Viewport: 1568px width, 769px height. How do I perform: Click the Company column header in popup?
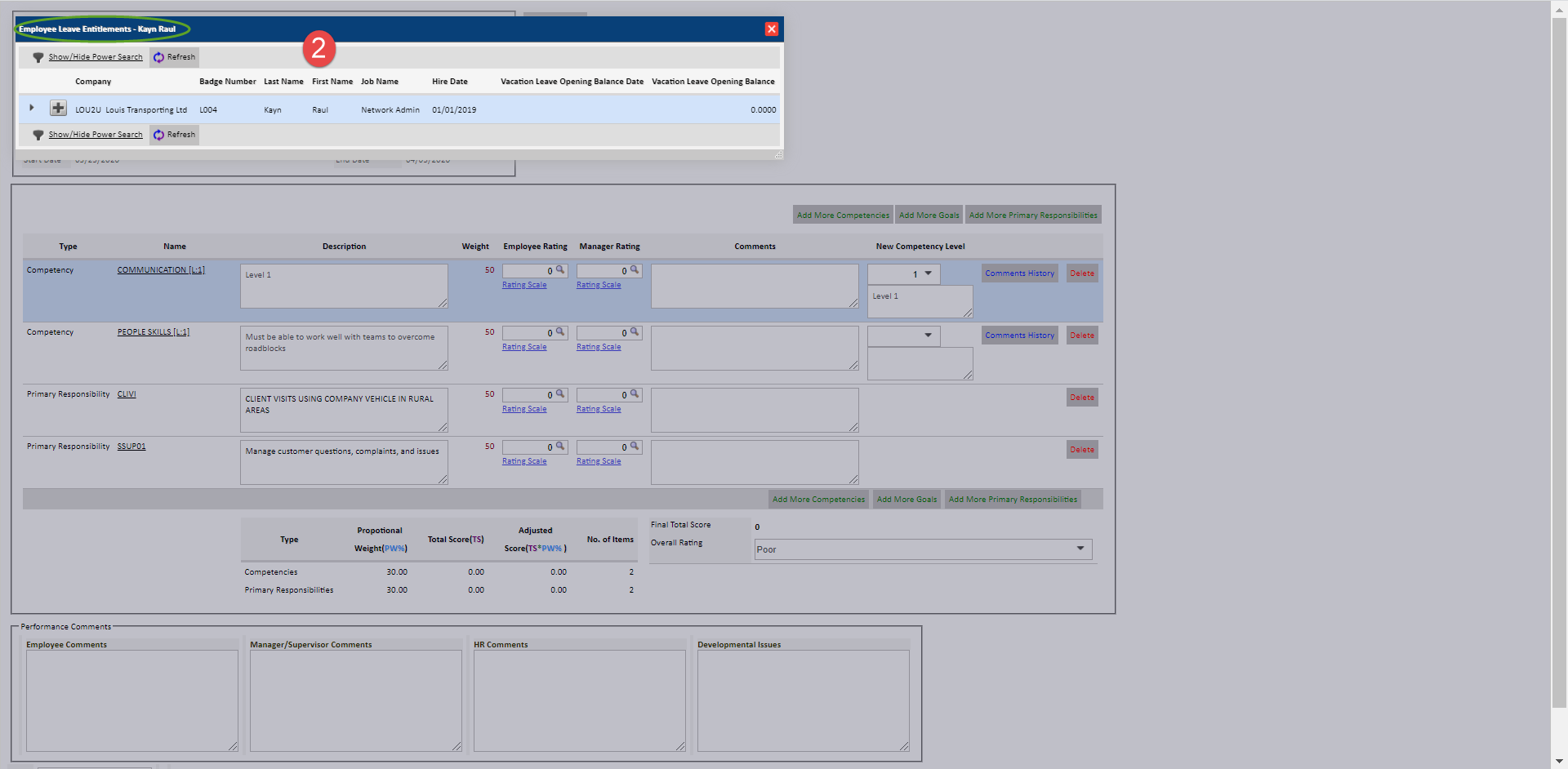[93, 82]
